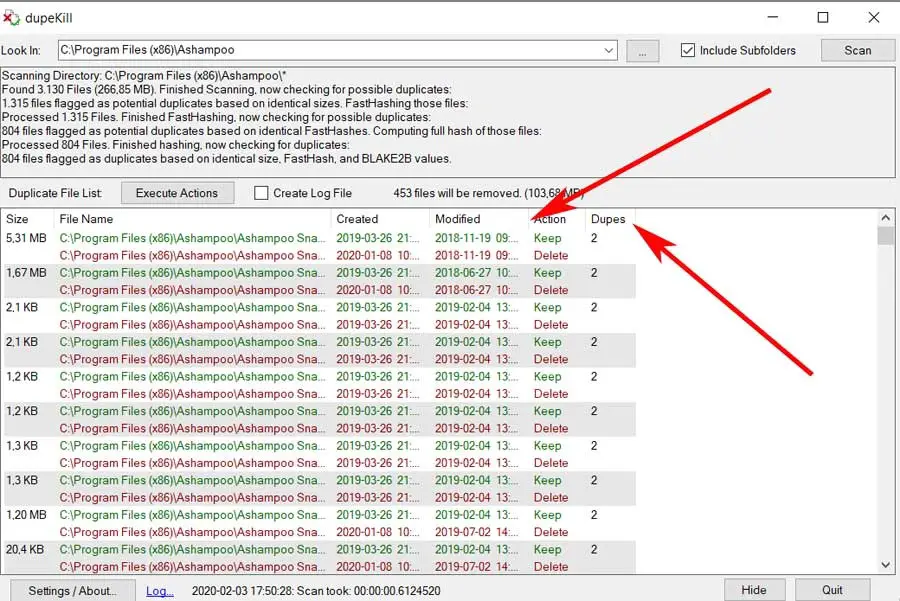Image resolution: width=900 pixels, height=601 pixels.
Task: Open the browse folder button with three dots
Action: [642, 51]
